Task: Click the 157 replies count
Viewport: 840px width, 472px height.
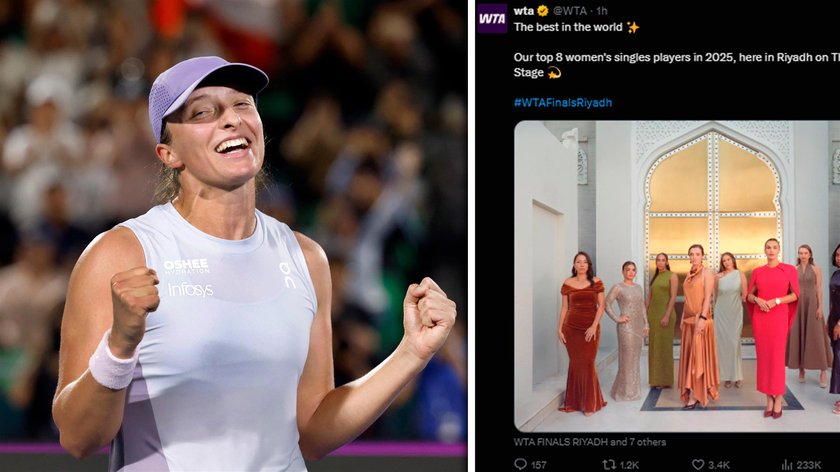Action: pyautogui.click(x=538, y=464)
